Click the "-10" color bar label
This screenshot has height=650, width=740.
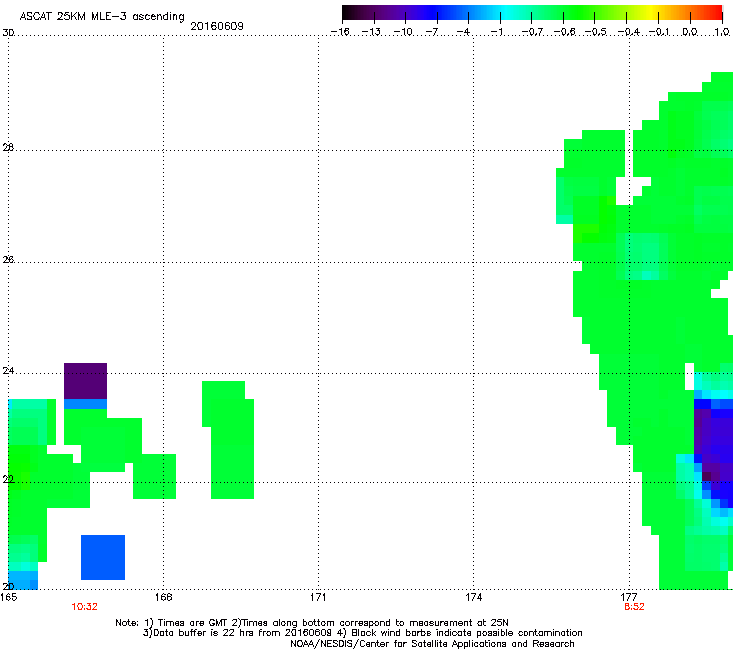404,32
